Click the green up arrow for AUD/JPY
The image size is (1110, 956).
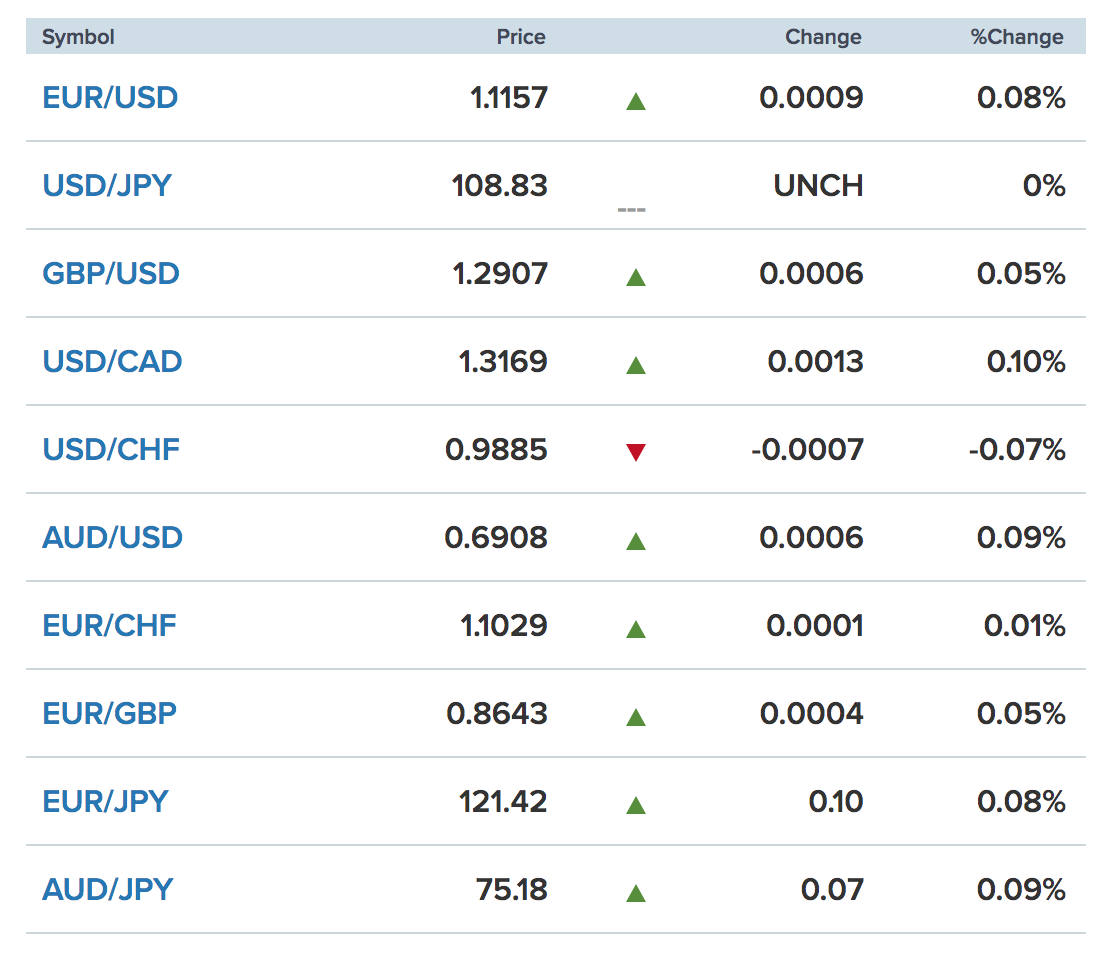636,893
